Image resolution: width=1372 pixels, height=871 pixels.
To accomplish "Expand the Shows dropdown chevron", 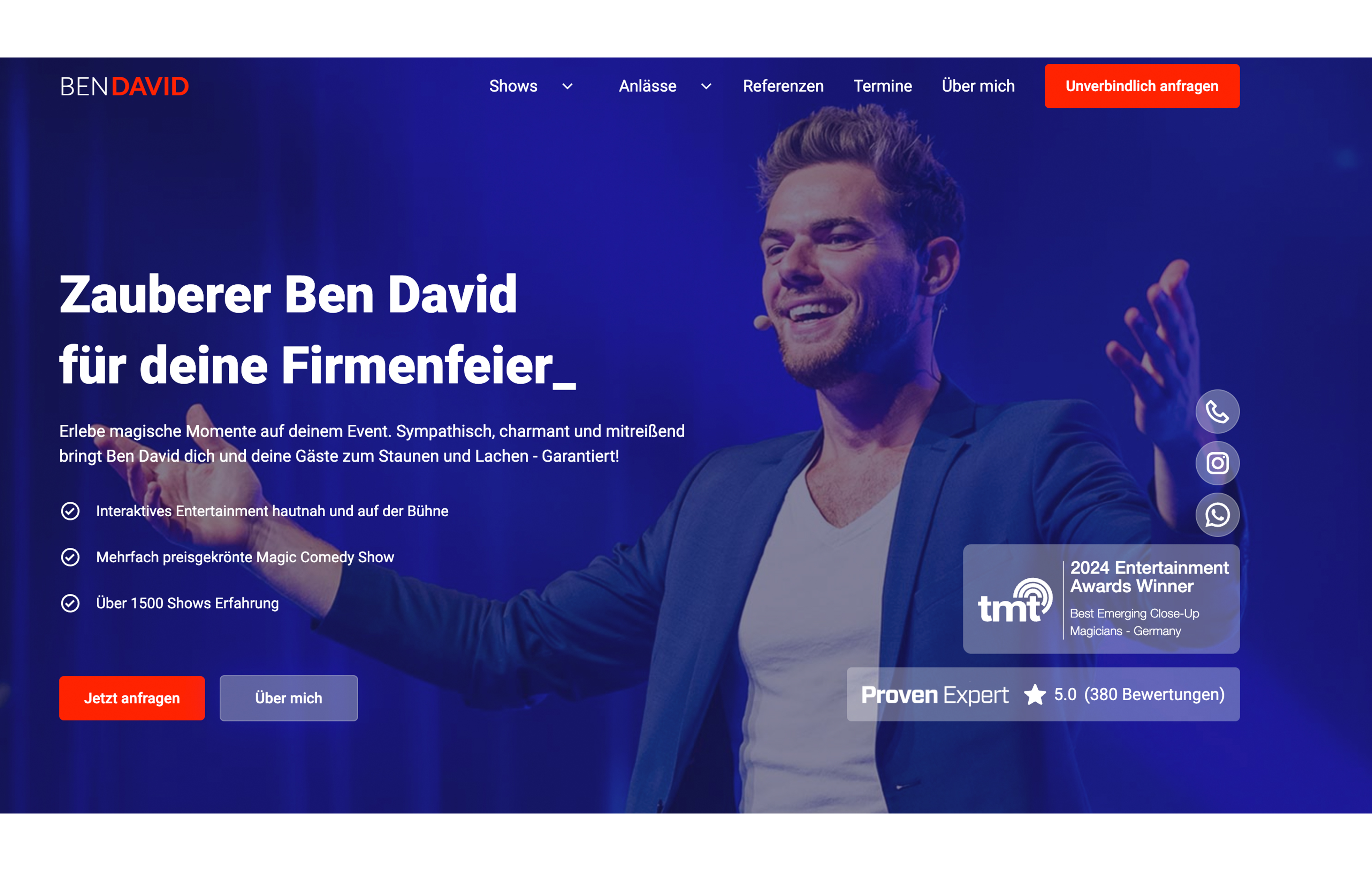I will [x=567, y=87].
